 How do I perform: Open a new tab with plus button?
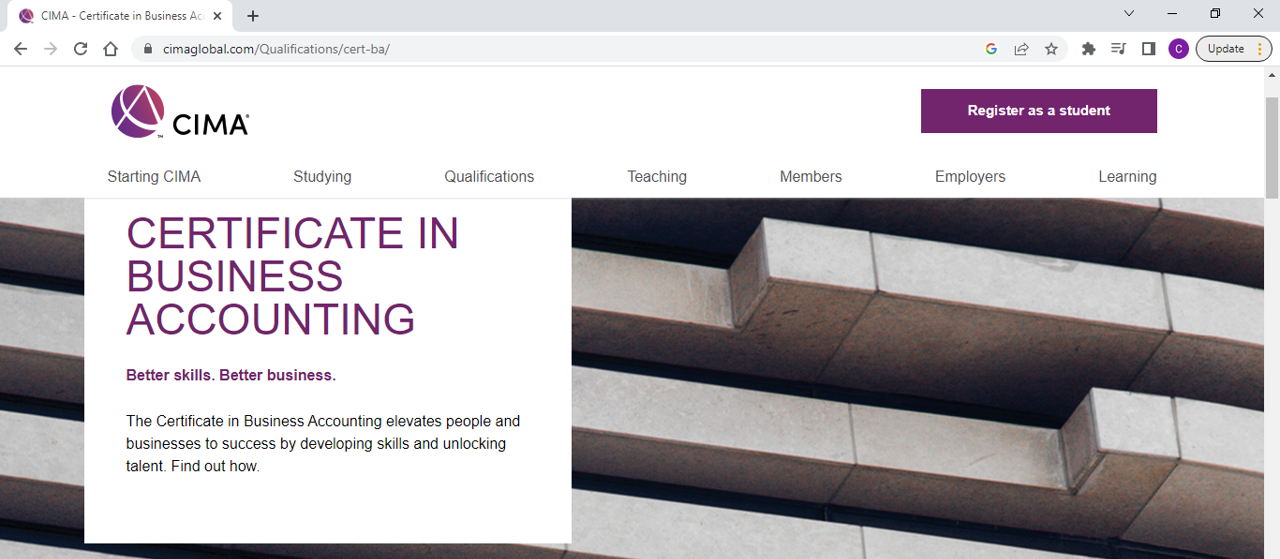(x=253, y=16)
